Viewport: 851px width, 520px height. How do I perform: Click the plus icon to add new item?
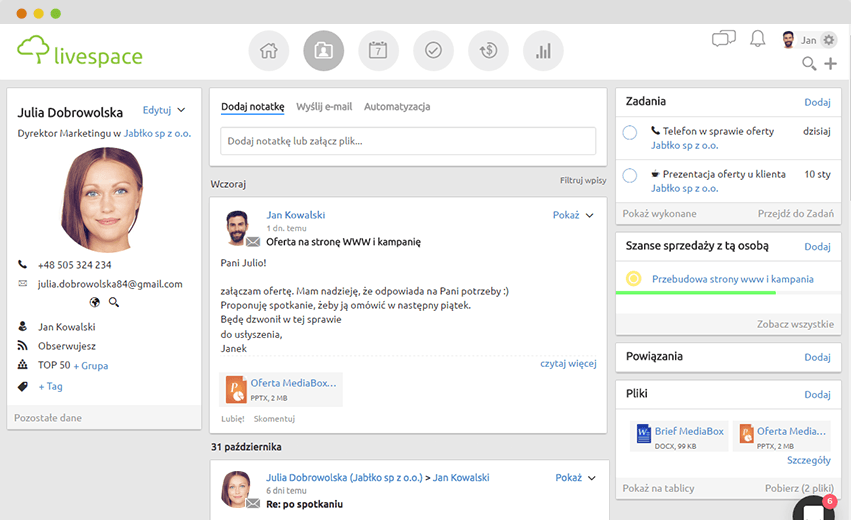(830, 64)
